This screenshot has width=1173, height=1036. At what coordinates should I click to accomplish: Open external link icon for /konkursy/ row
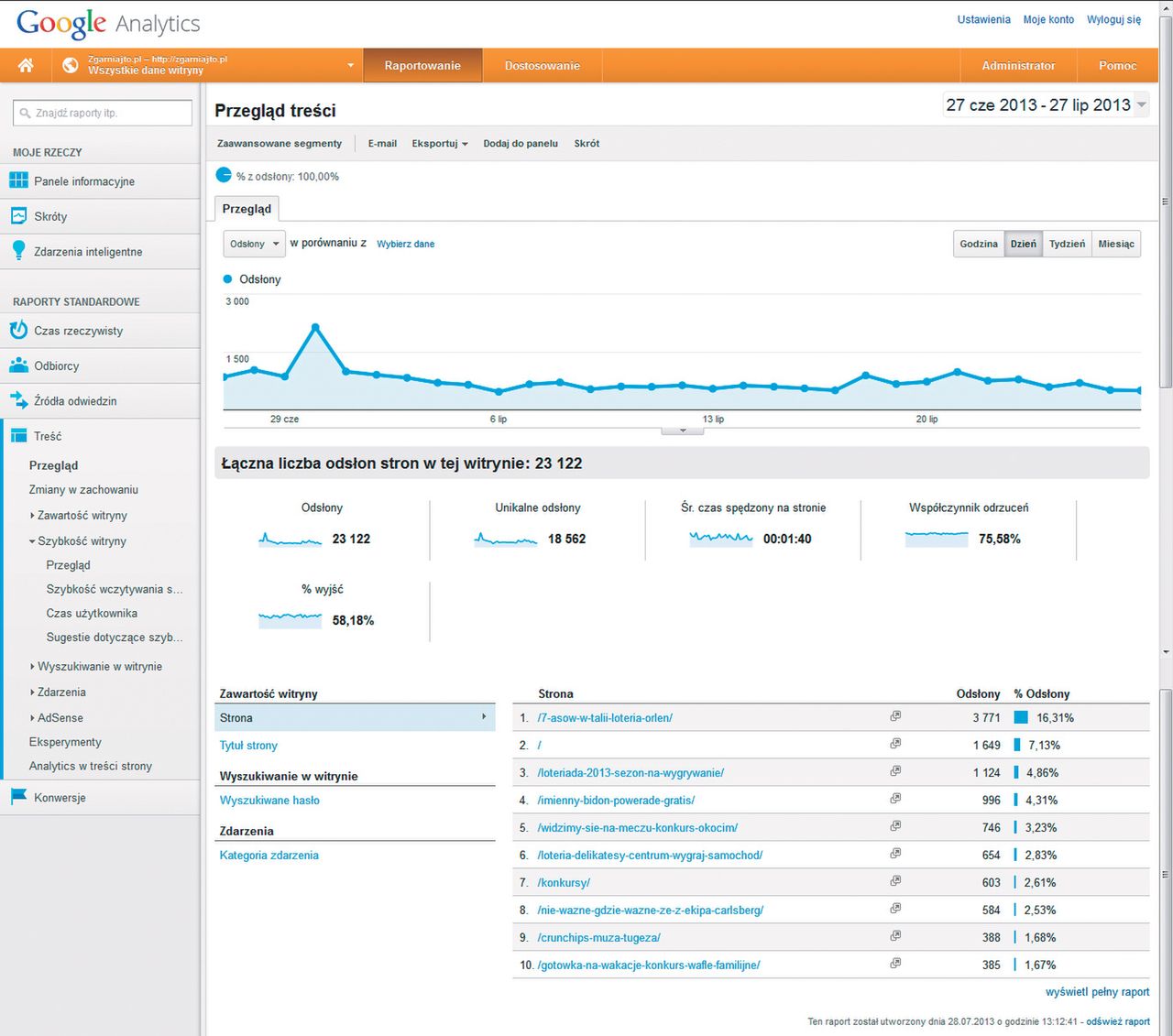pos(895,881)
